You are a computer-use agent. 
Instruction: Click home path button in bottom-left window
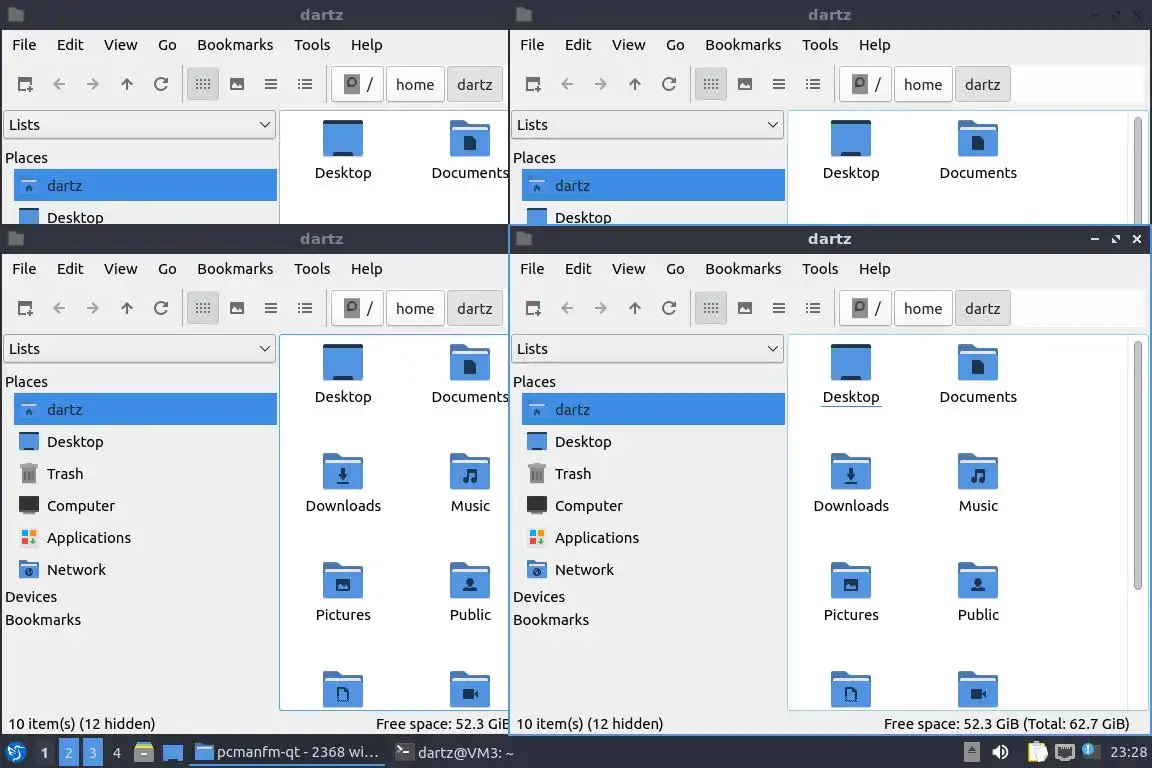(x=415, y=308)
